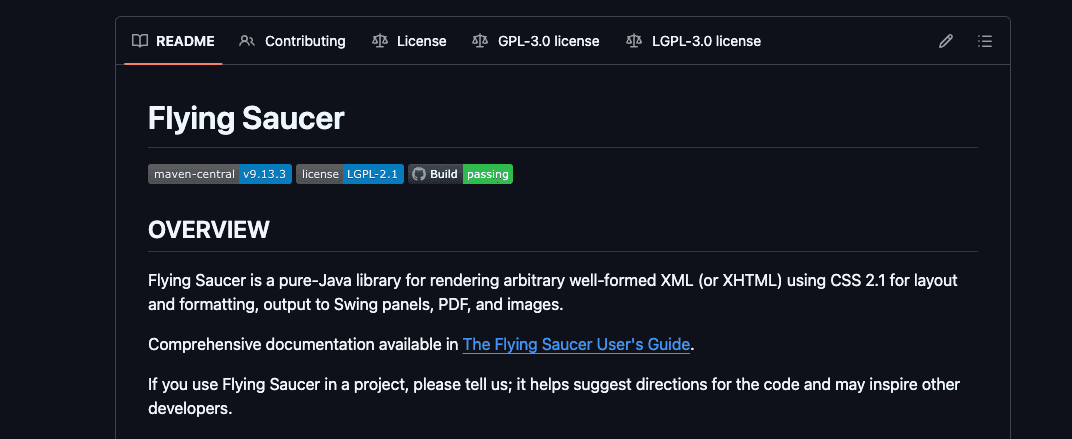Click the scale icon beside License
This screenshot has height=439, width=1072.
click(379, 41)
